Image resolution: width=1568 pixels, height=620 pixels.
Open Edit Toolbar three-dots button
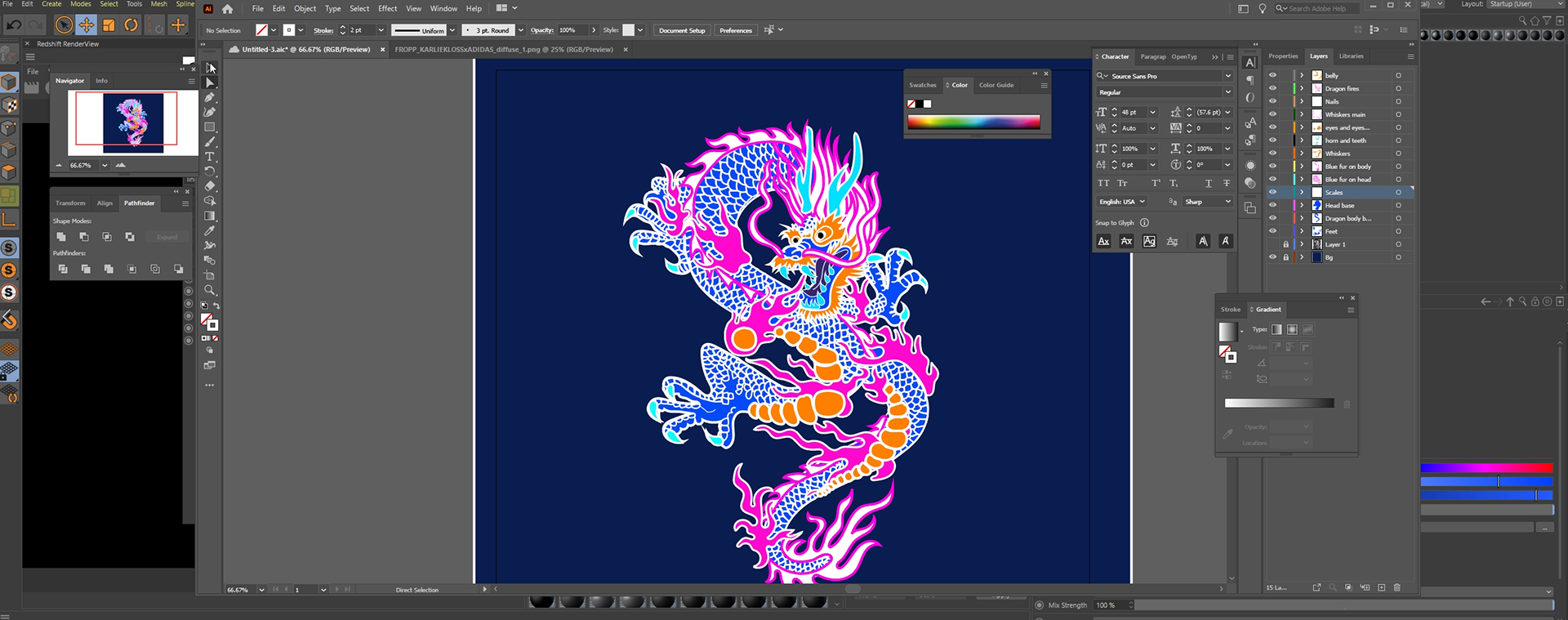coord(210,385)
